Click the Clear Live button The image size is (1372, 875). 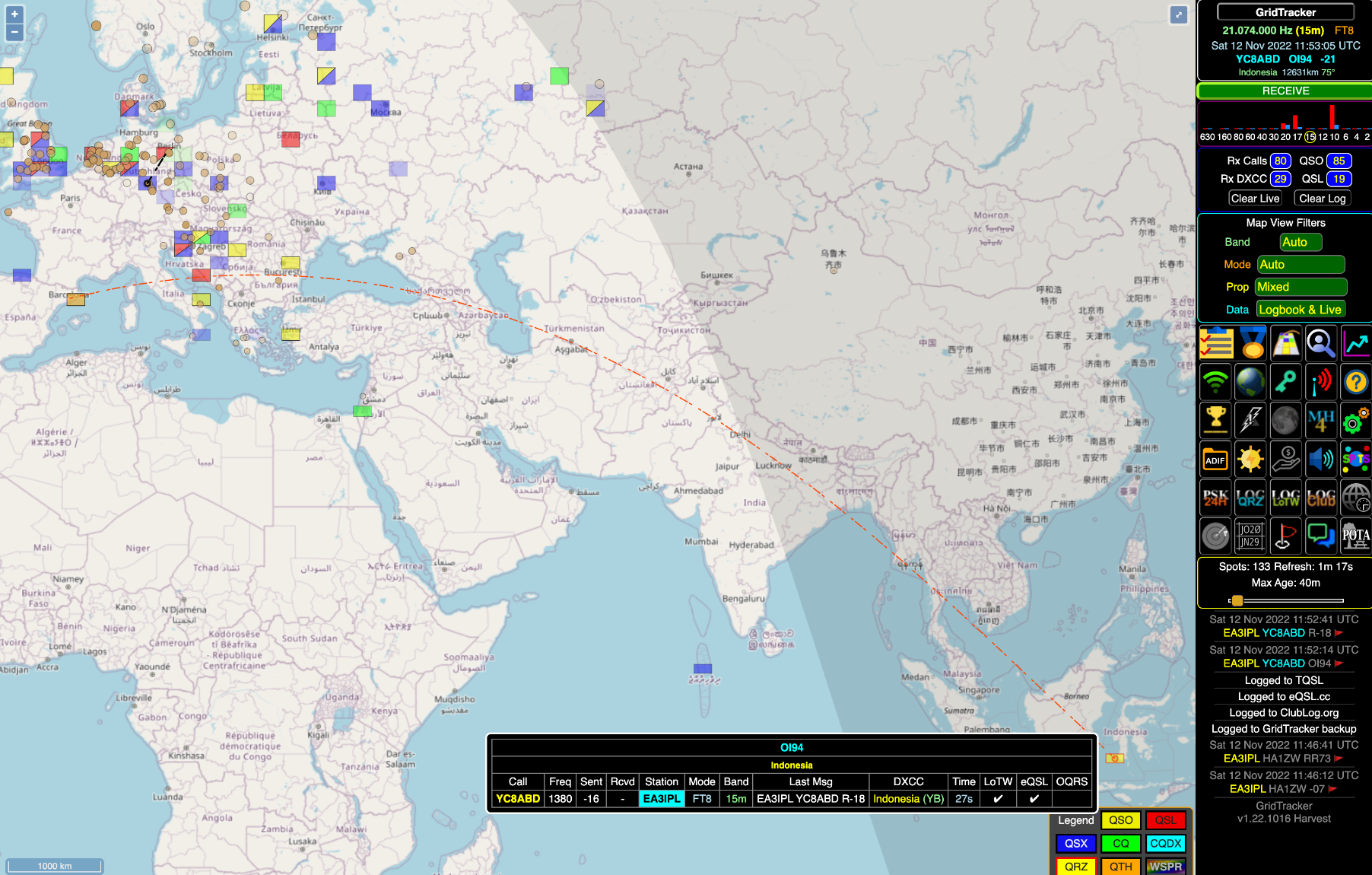pos(1255,199)
